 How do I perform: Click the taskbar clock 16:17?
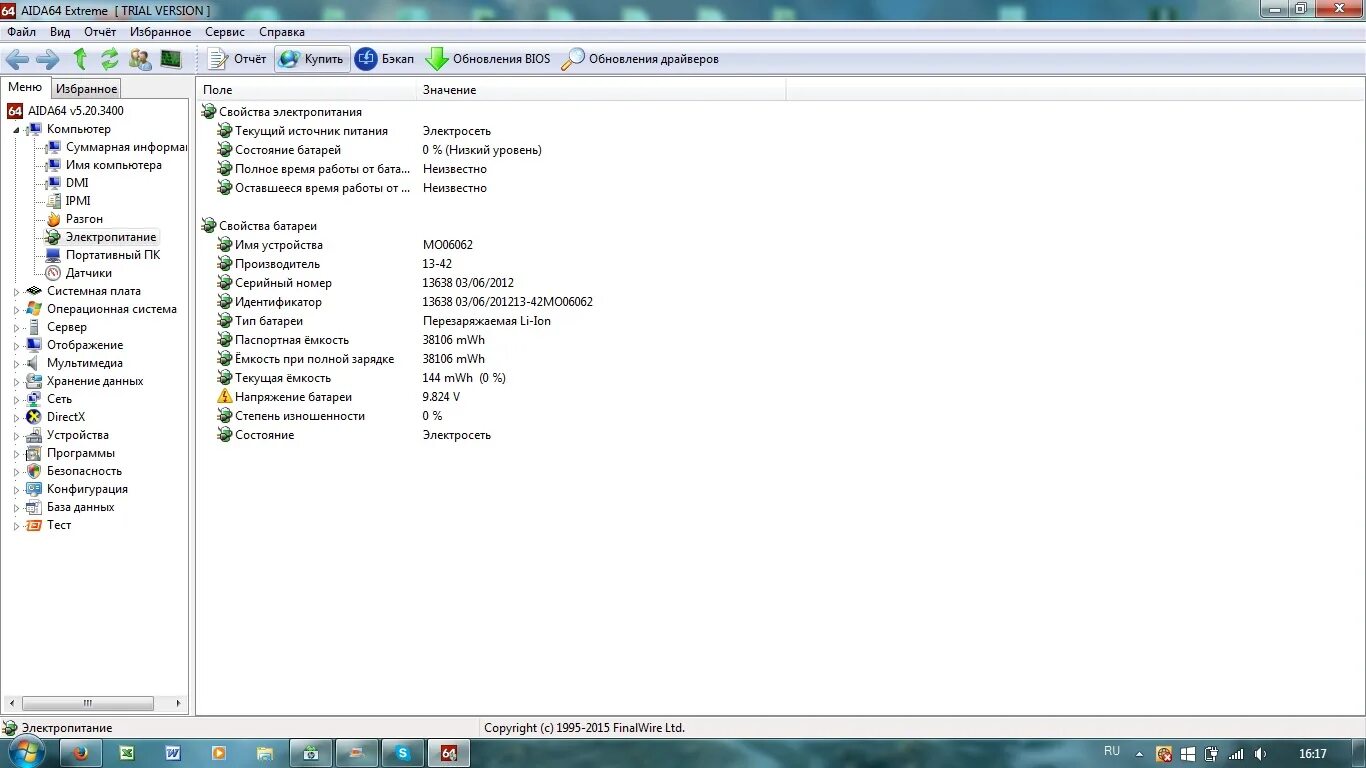tap(1313, 754)
